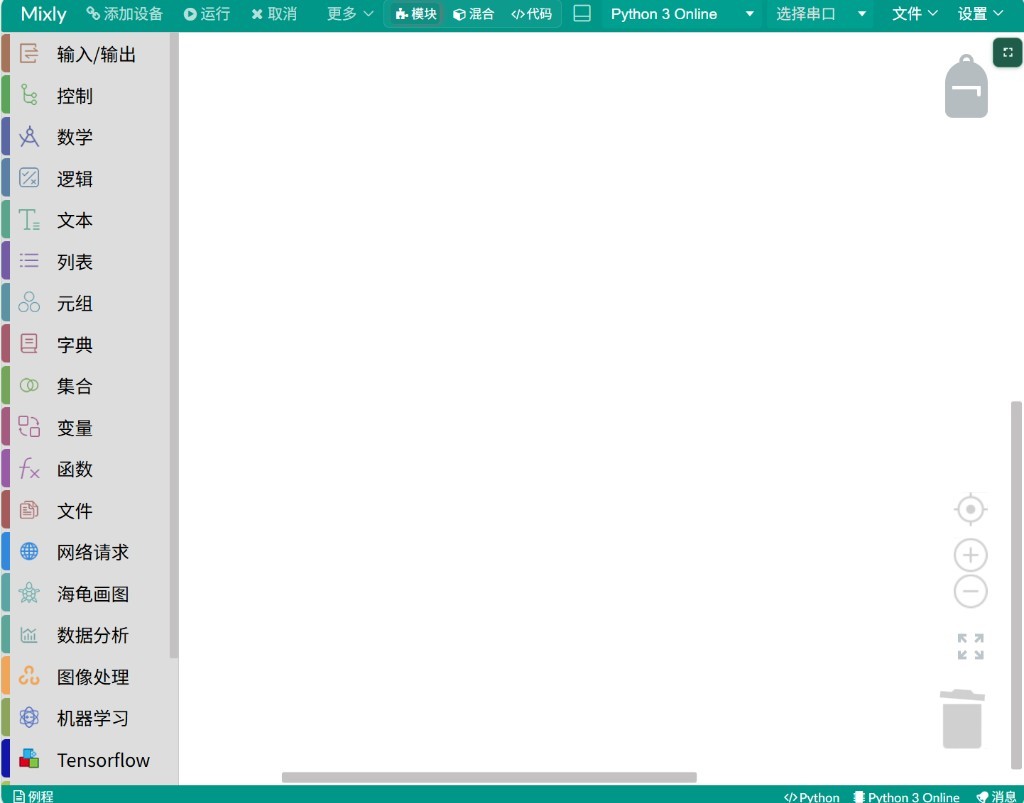Open the 函数 block category
Image resolution: width=1024 pixels, height=803 pixels.
point(85,469)
